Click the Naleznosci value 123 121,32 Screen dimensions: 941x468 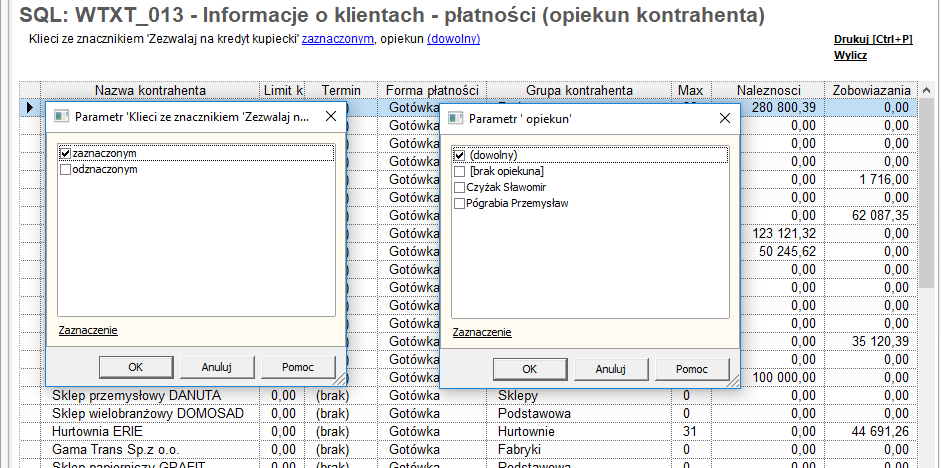[783, 233]
